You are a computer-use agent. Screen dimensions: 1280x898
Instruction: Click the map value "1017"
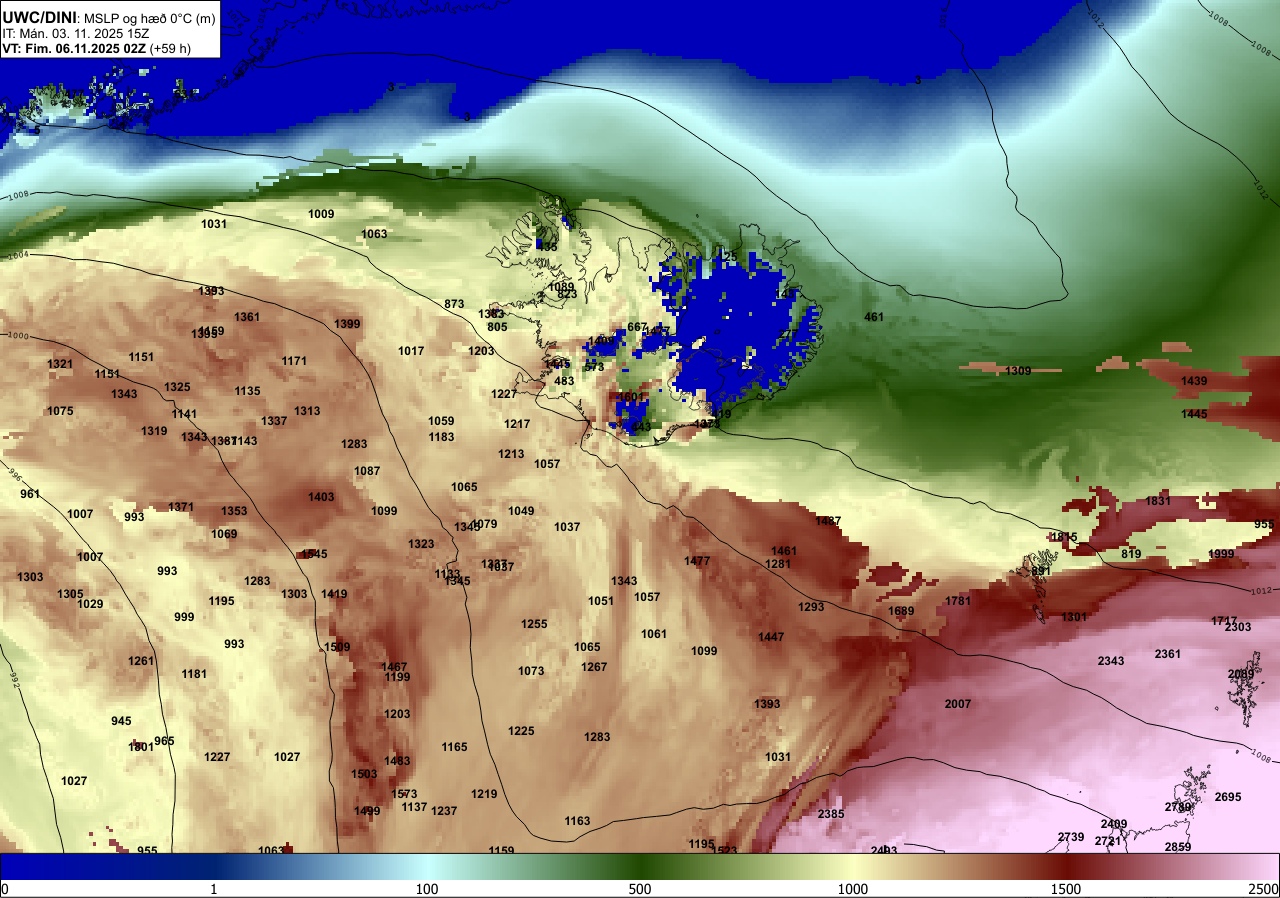[x=411, y=351]
